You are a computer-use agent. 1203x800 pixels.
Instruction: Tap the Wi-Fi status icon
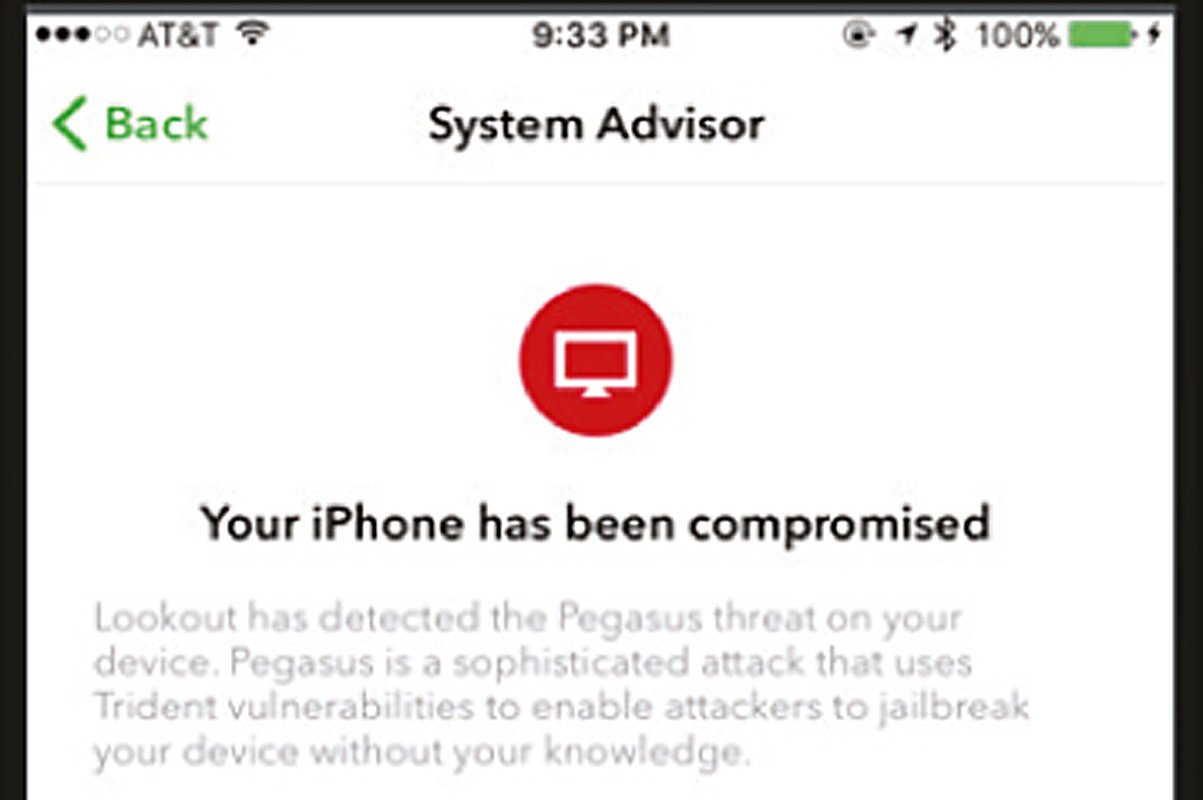(x=255, y=36)
